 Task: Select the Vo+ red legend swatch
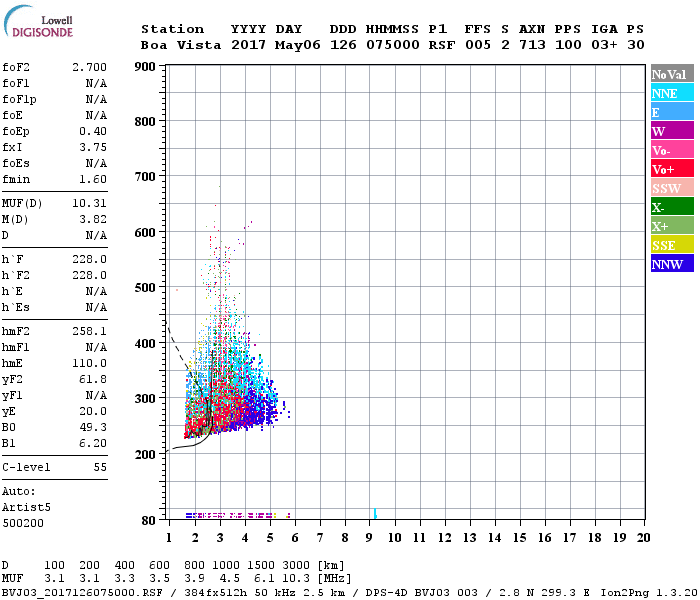pyautogui.click(x=672, y=169)
